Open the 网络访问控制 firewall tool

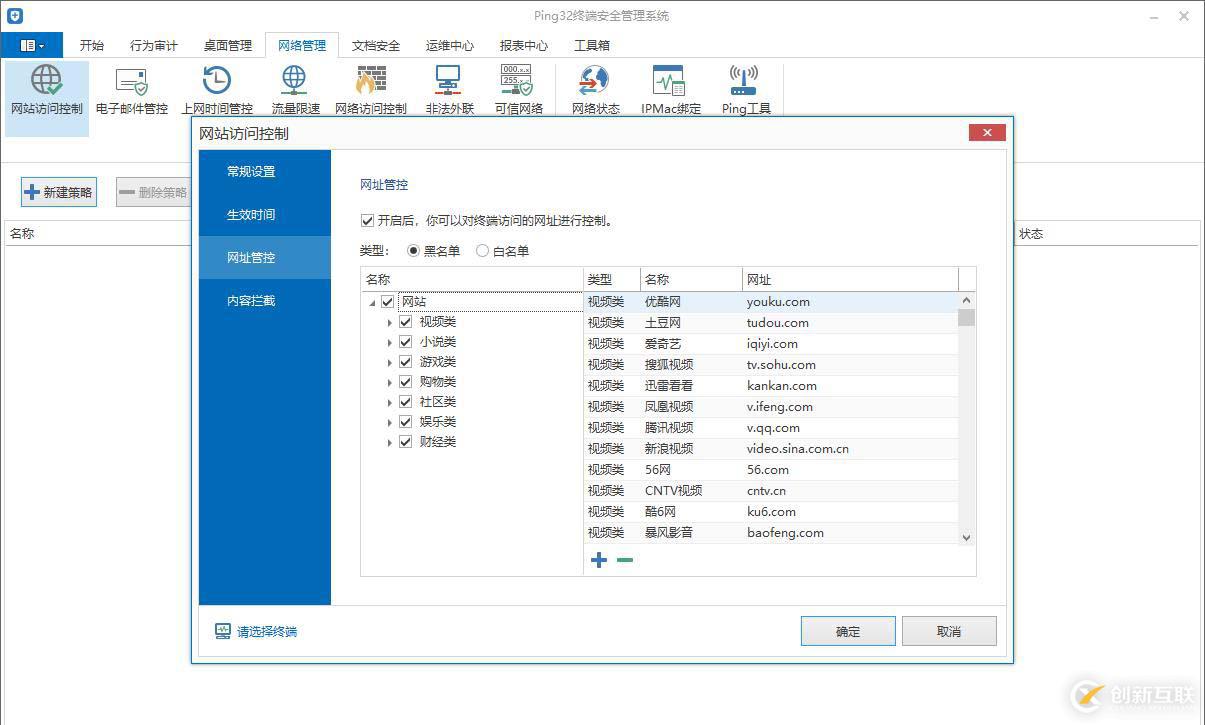[371, 91]
